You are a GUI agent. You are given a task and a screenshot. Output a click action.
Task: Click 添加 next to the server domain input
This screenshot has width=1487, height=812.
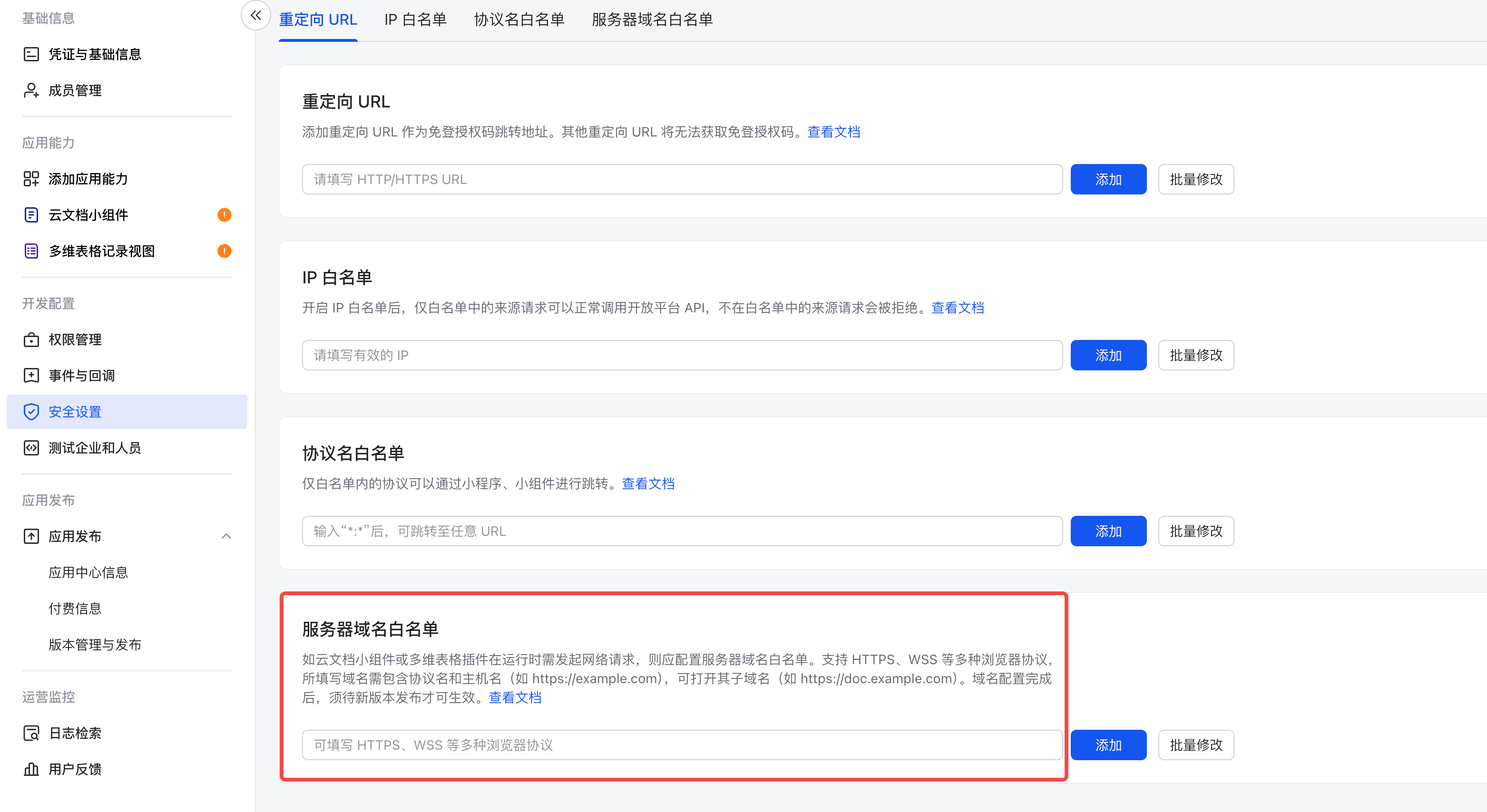[x=1108, y=744]
